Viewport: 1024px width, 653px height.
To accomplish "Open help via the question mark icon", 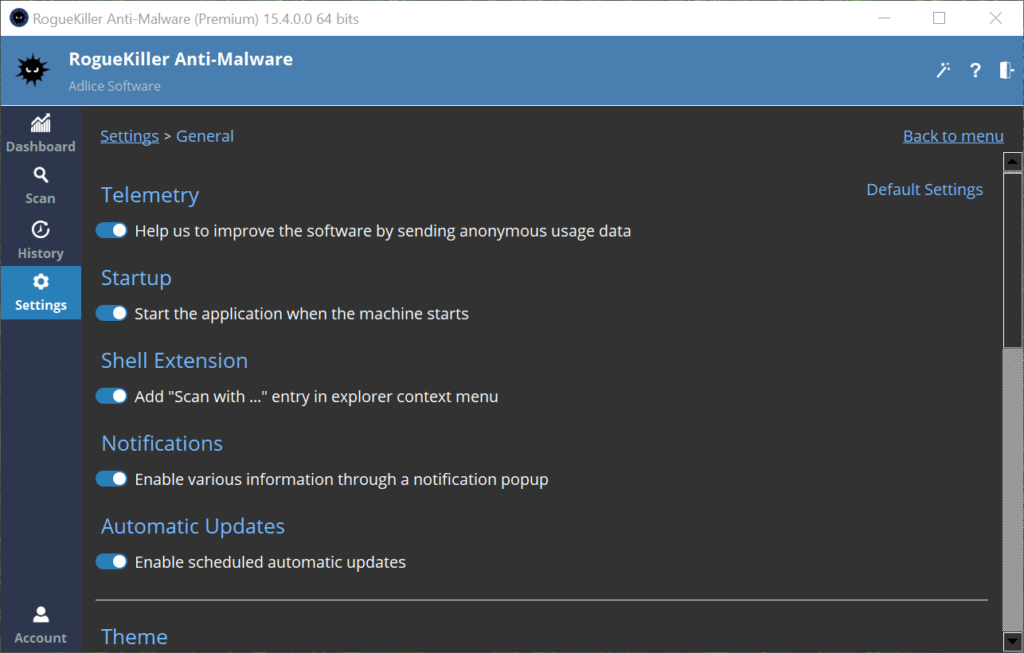I will pos(975,70).
